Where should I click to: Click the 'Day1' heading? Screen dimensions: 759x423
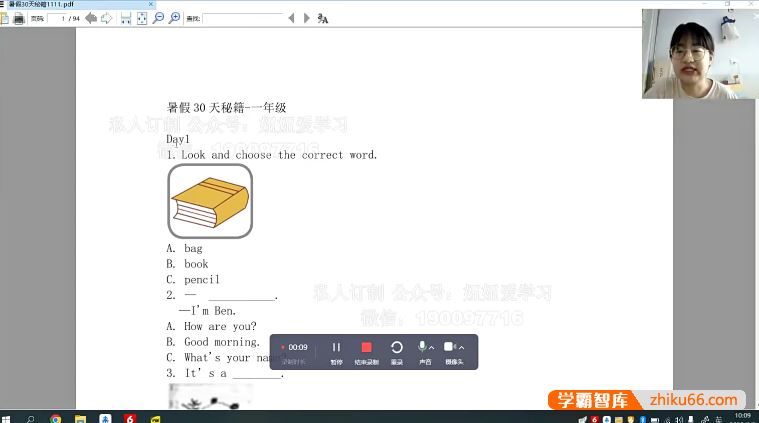178,139
